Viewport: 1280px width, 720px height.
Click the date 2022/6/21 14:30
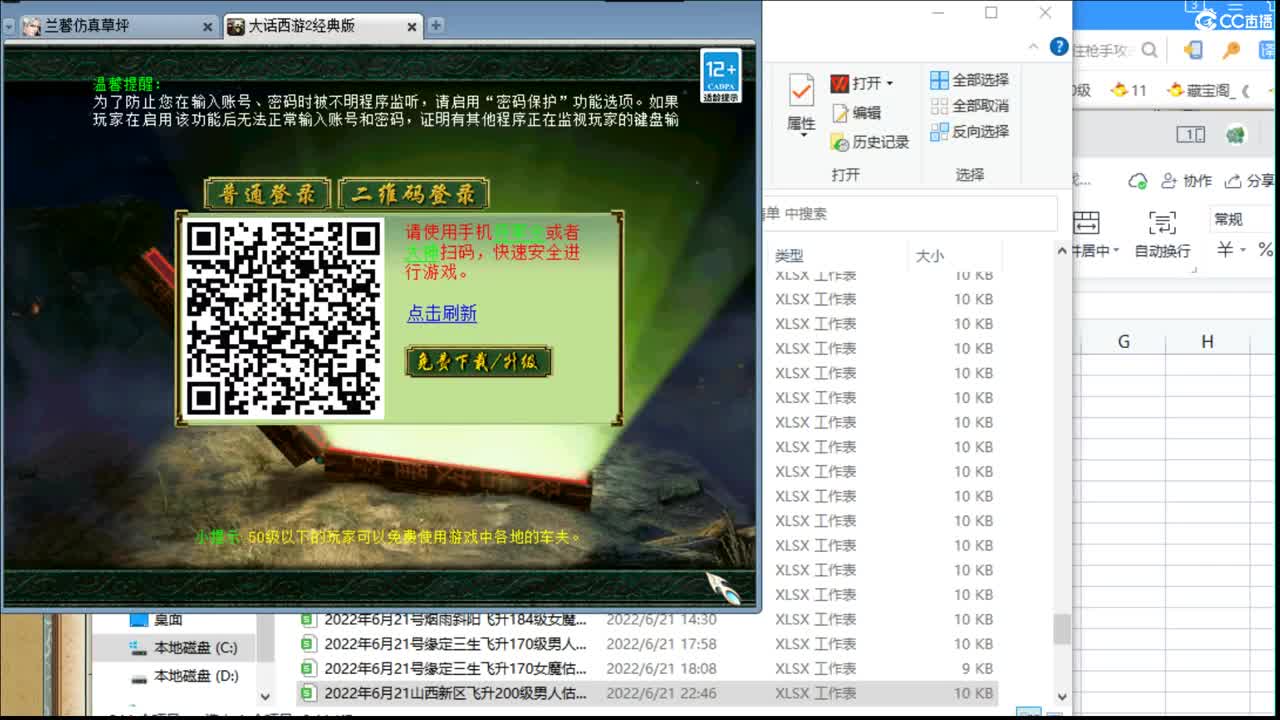(x=661, y=620)
